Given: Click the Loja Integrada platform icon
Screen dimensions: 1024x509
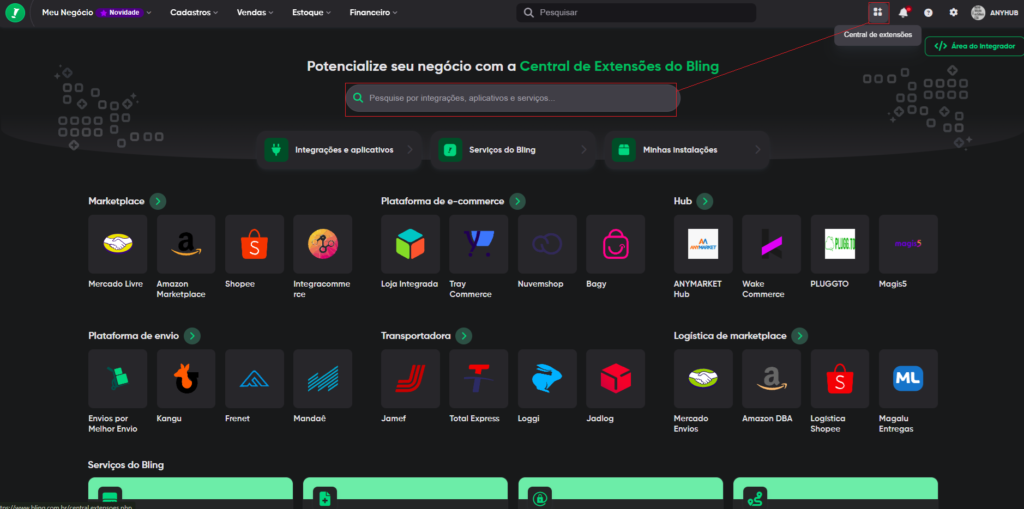Looking at the screenshot, I should click(x=410, y=244).
